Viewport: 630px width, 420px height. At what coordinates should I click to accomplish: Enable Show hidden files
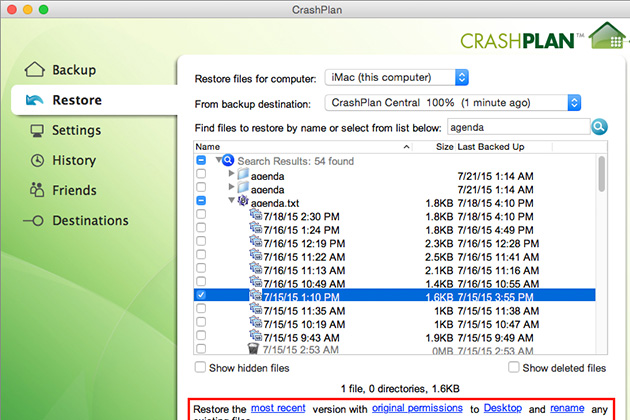click(200, 367)
